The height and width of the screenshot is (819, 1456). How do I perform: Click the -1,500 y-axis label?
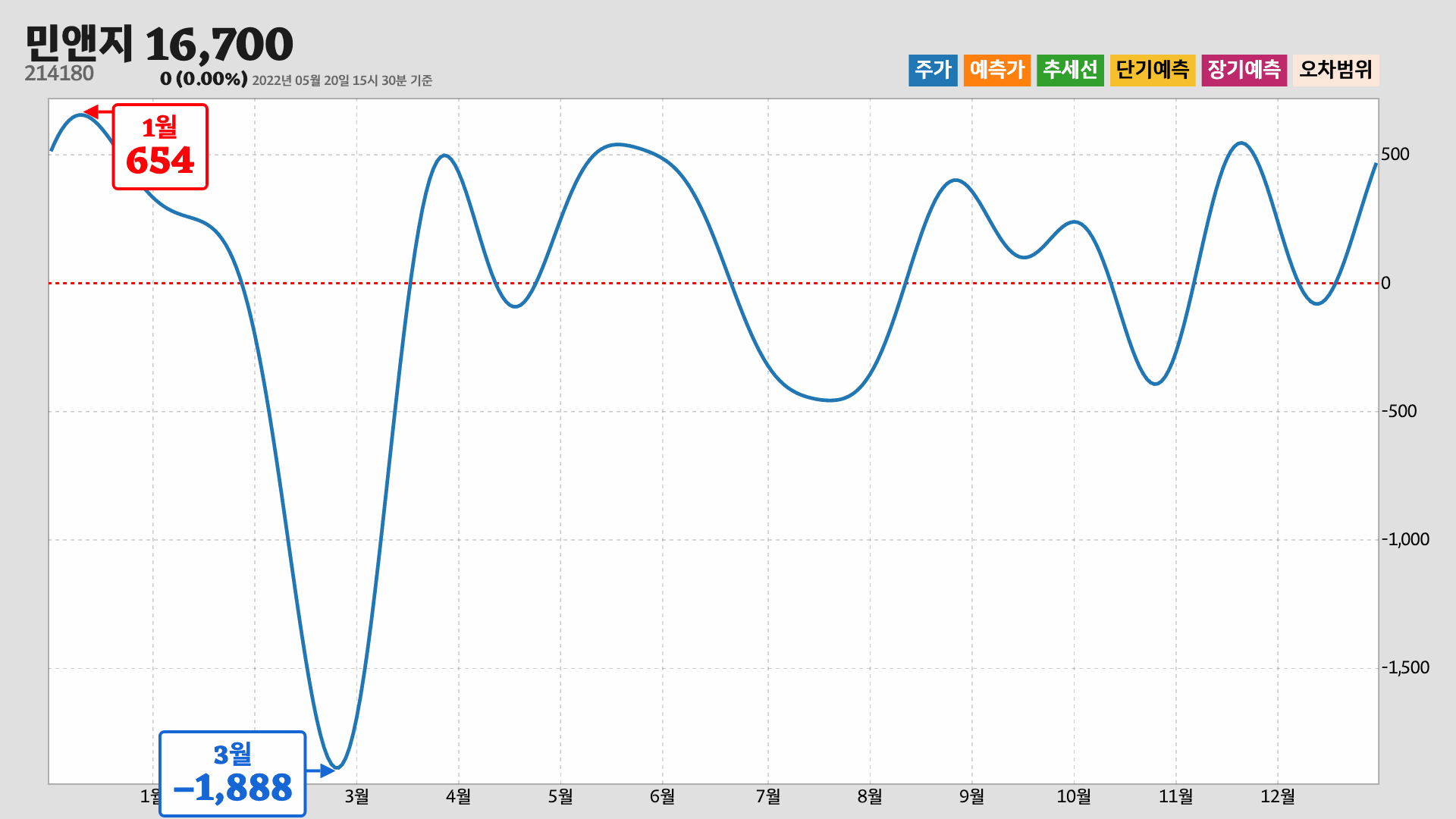click(1405, 668)
